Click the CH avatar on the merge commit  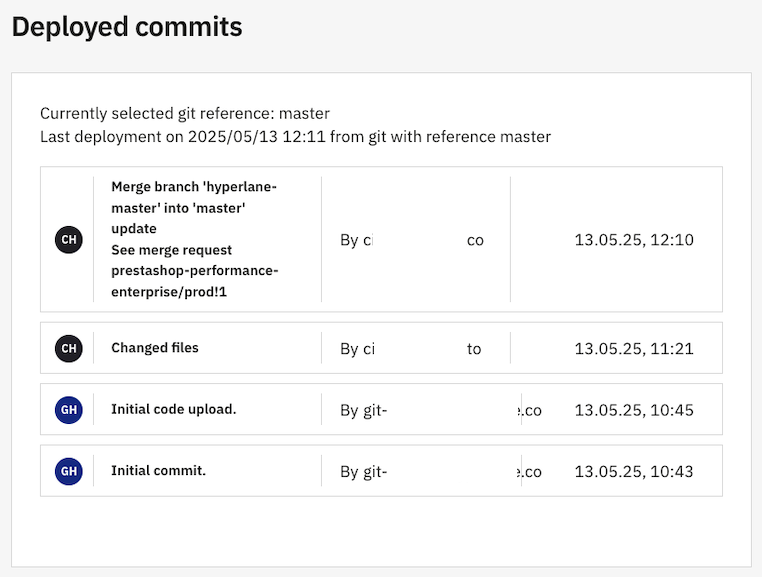pos(68,240)
